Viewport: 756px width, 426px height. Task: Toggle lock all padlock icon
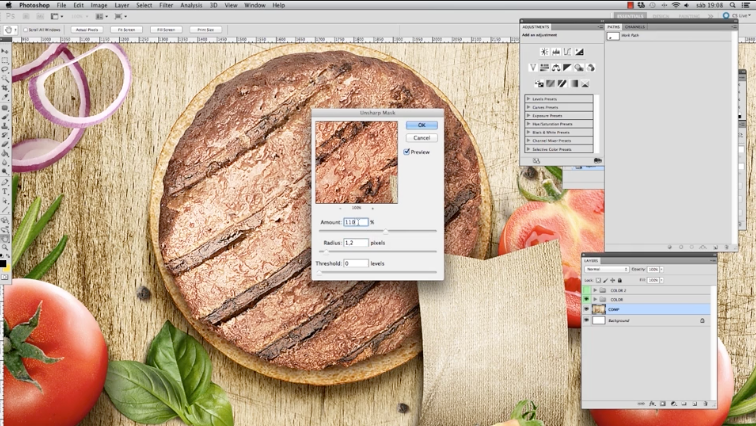coord(620,280)
